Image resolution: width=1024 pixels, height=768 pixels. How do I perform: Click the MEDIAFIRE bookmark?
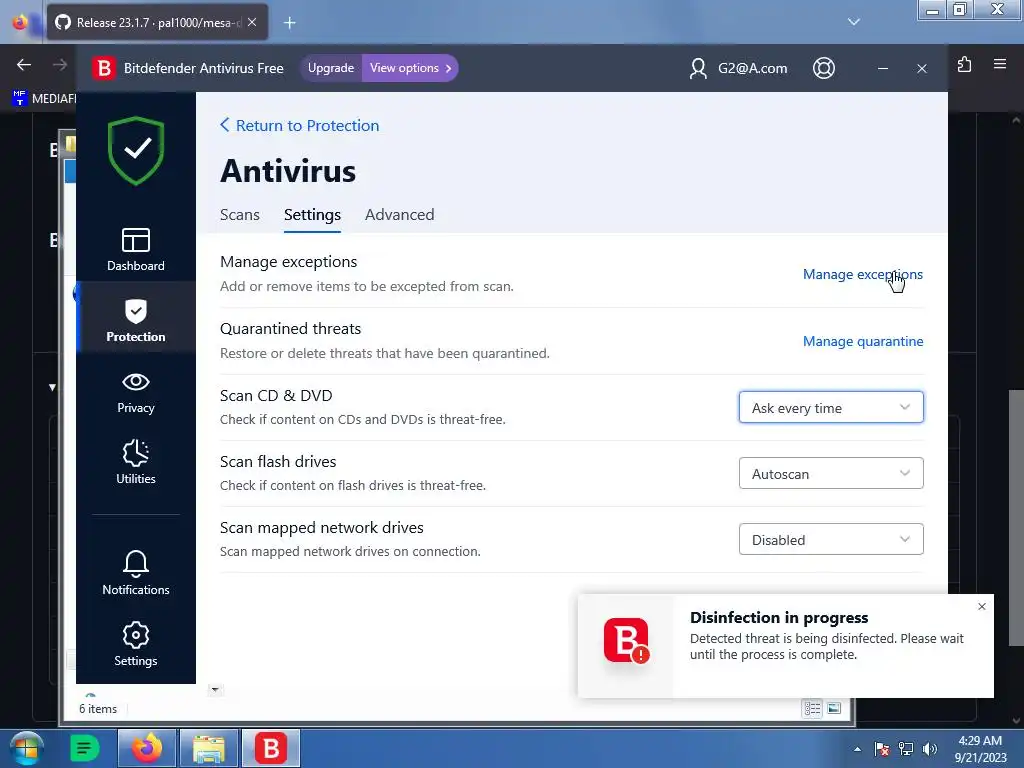click(x=44, y=99)
